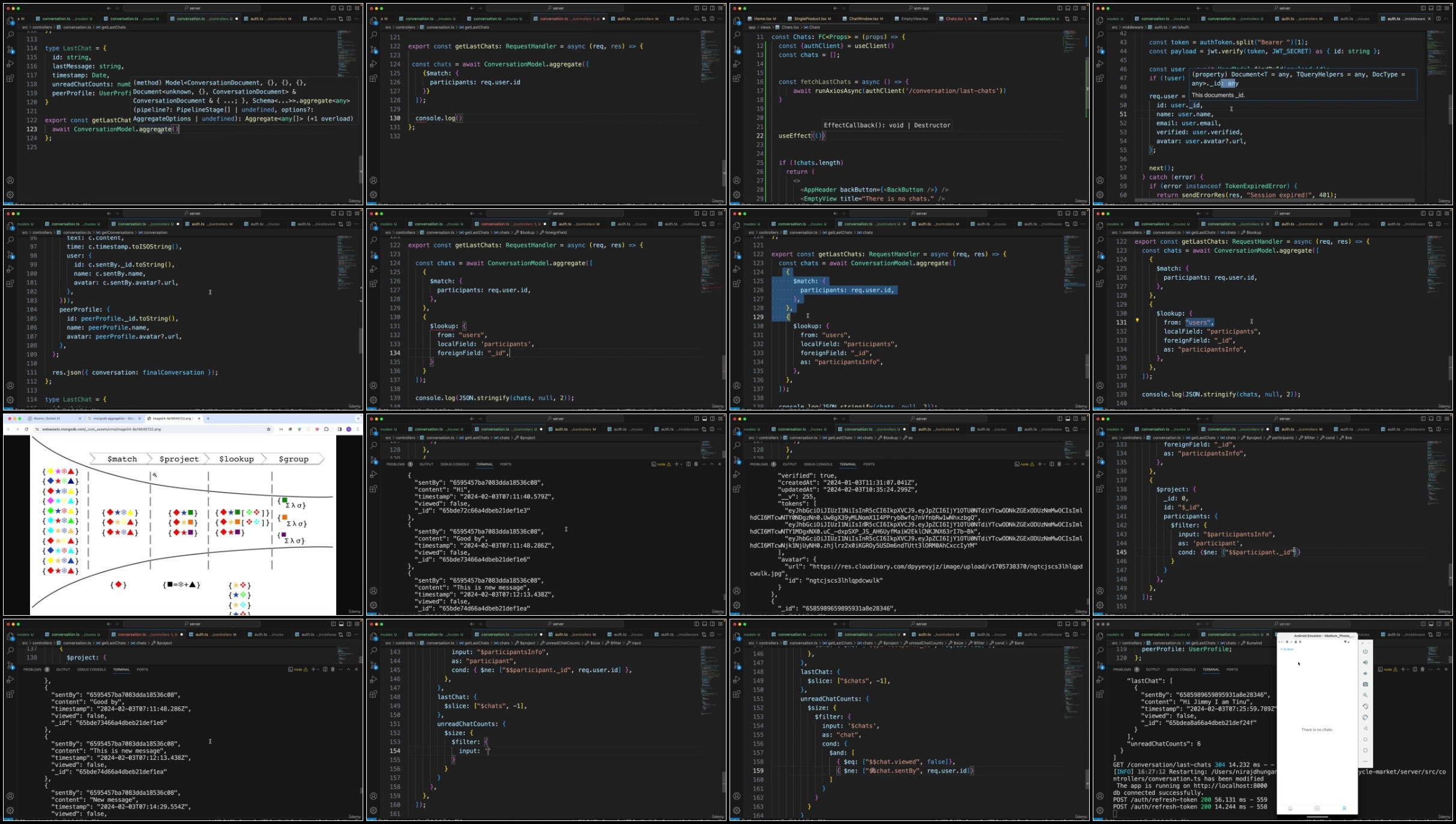This screenshot has height=824, width=1456.
Task: Toggle primary sidebar in the scm-app window
Action: point(1060,8)
